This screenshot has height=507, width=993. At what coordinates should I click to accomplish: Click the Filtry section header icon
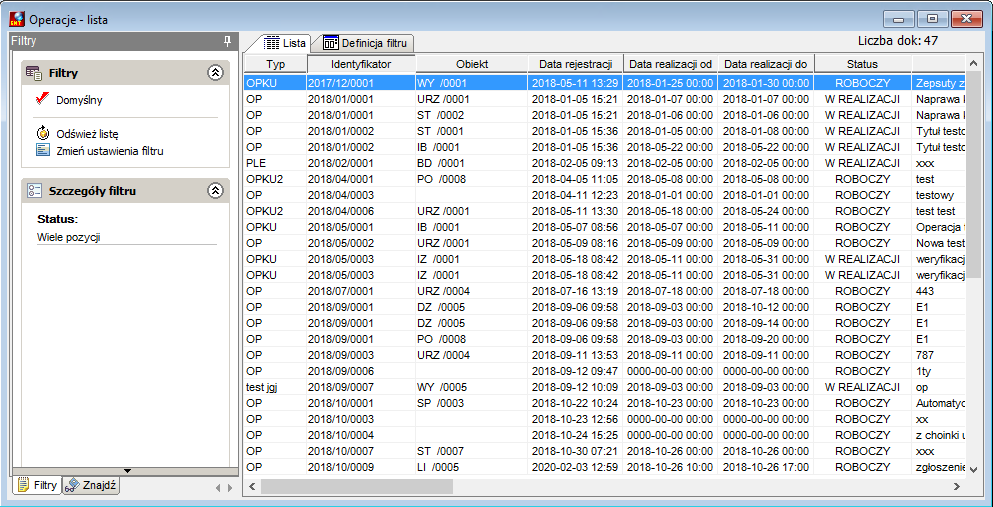pos(34,73)
